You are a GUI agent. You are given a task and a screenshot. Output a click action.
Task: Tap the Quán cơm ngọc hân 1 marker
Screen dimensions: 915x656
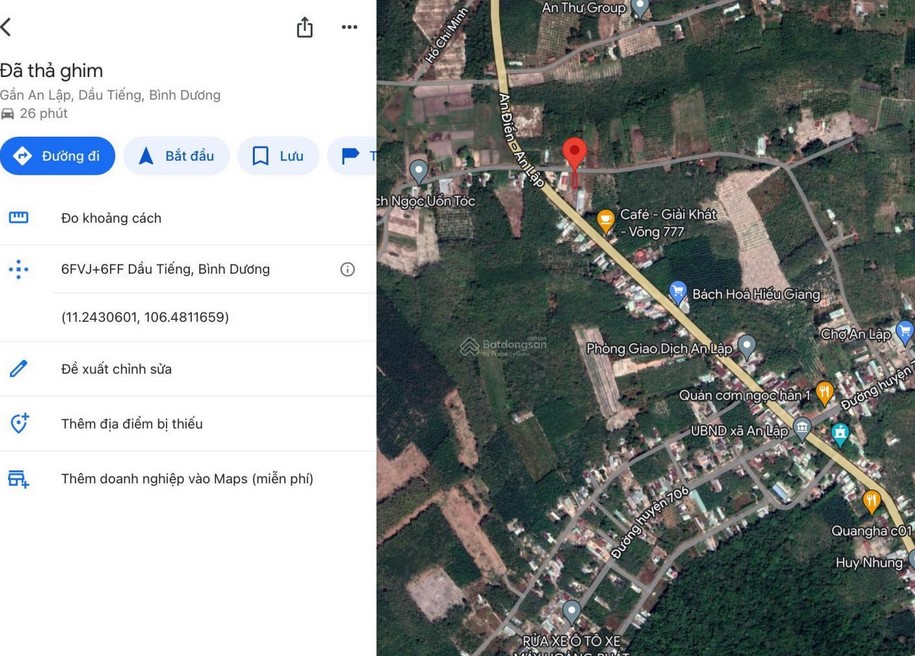[825, 391]
